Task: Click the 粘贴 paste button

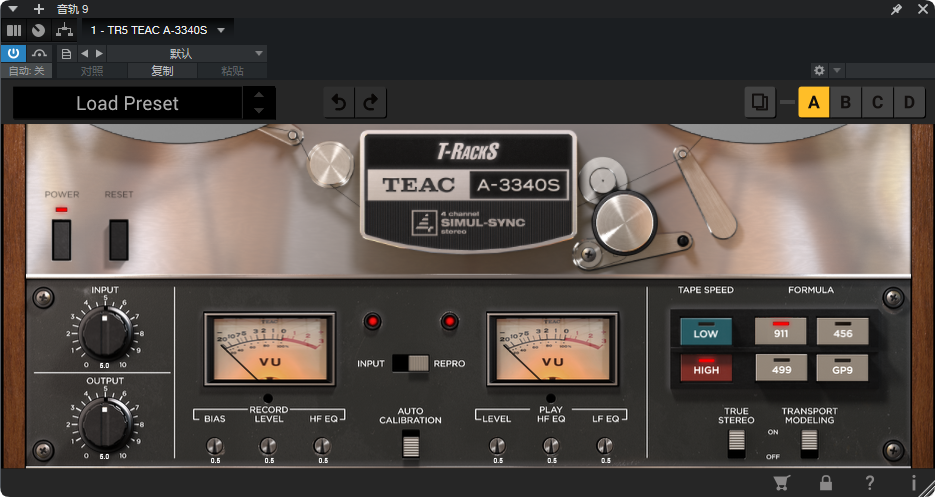Action: click(232, 70)
